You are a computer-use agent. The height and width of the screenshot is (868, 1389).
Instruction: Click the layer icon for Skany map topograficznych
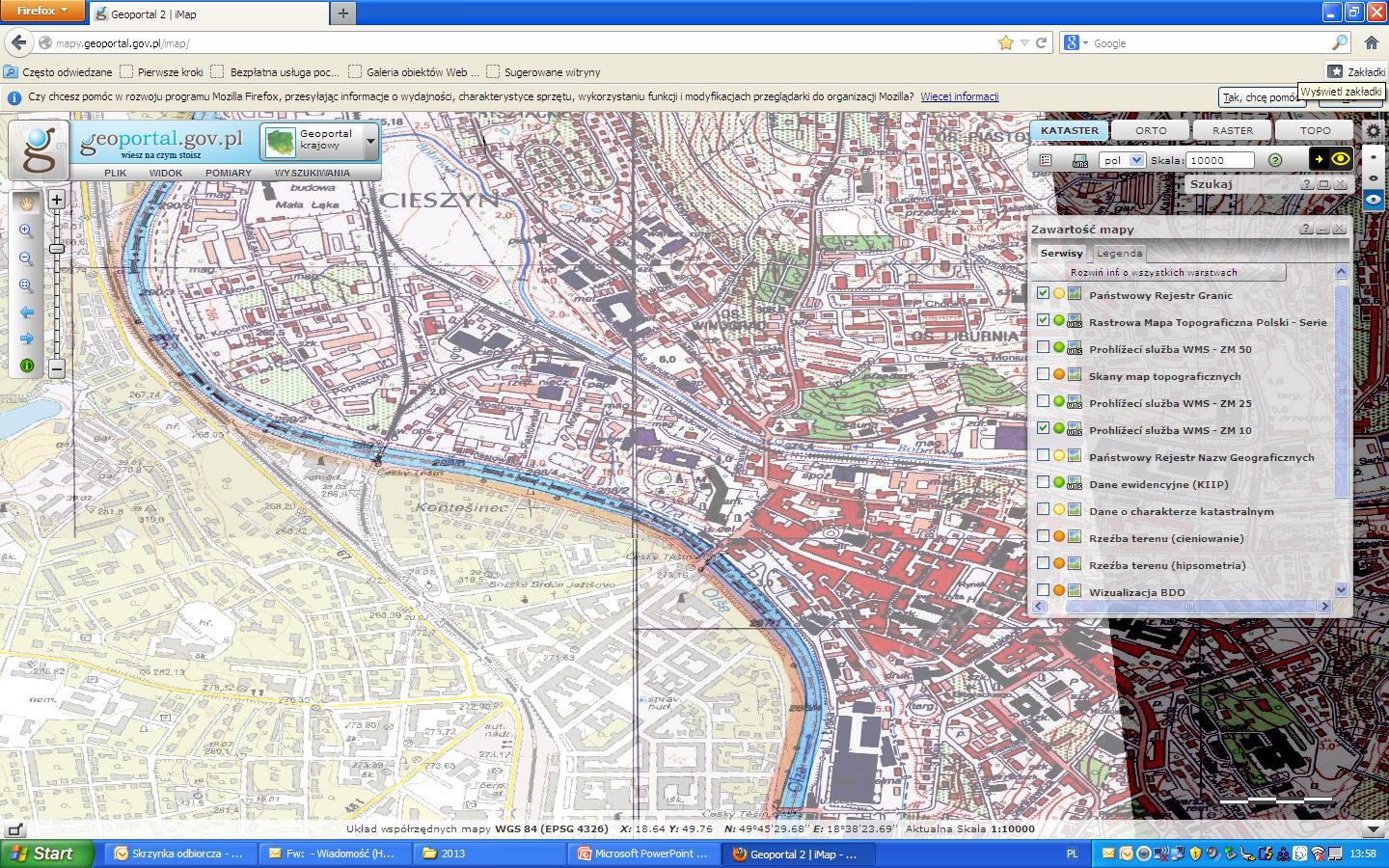1075,375
